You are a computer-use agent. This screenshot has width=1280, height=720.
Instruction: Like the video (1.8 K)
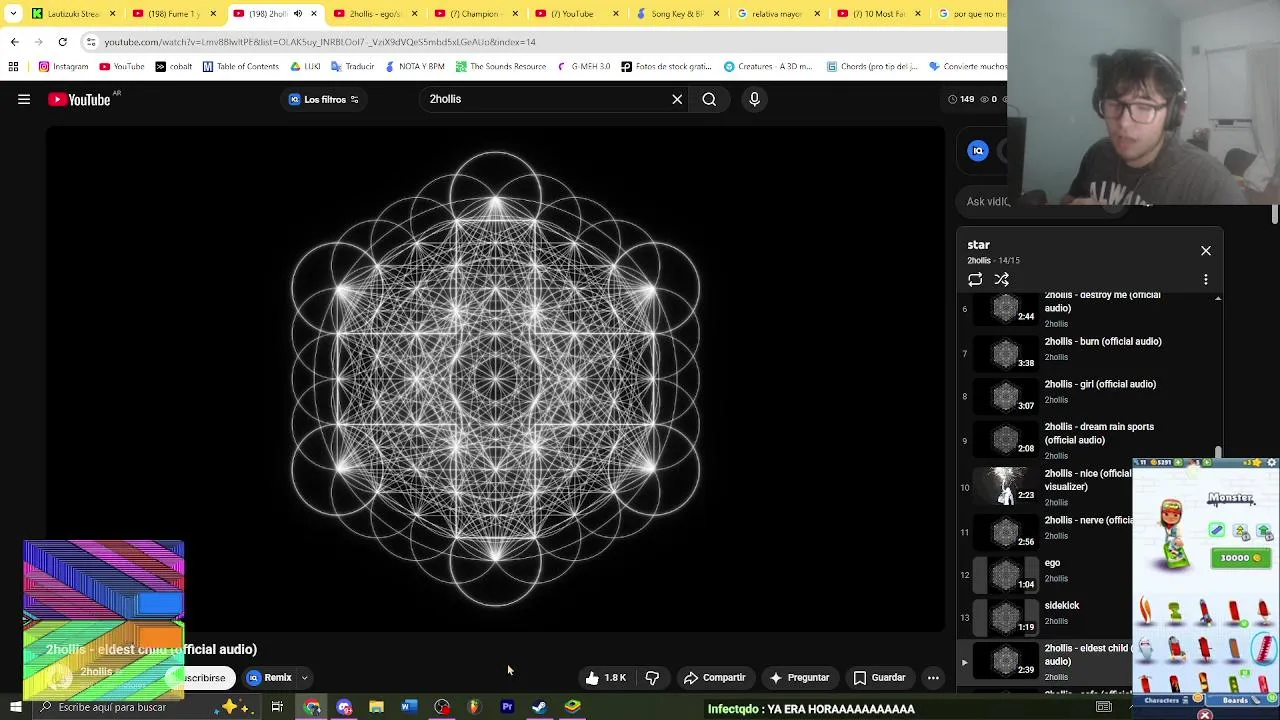pyautogui.click(x=605, y=678)
